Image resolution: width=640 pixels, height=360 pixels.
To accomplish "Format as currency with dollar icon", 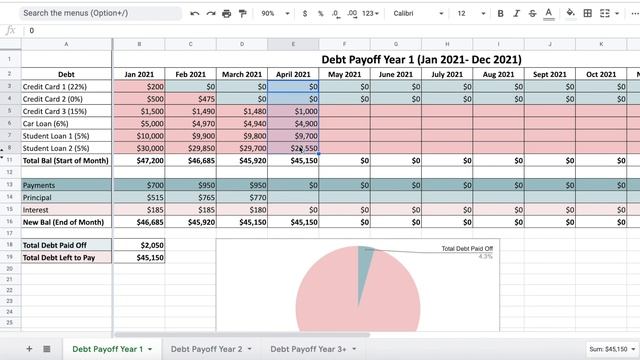I will tap(304, 13).
